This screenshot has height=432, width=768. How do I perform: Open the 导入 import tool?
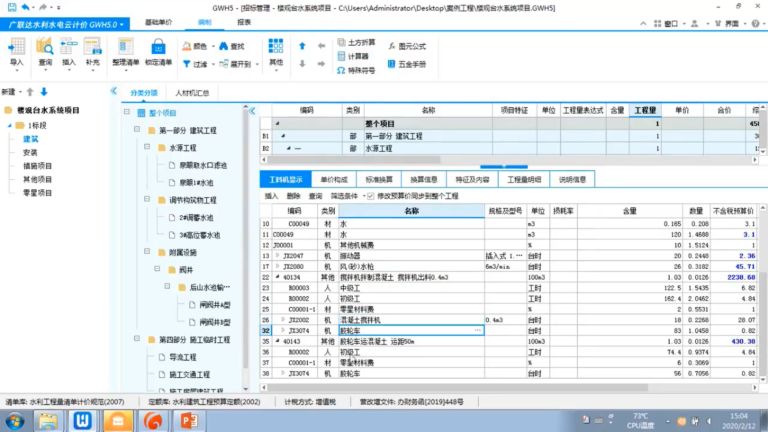tap(17, 52)
